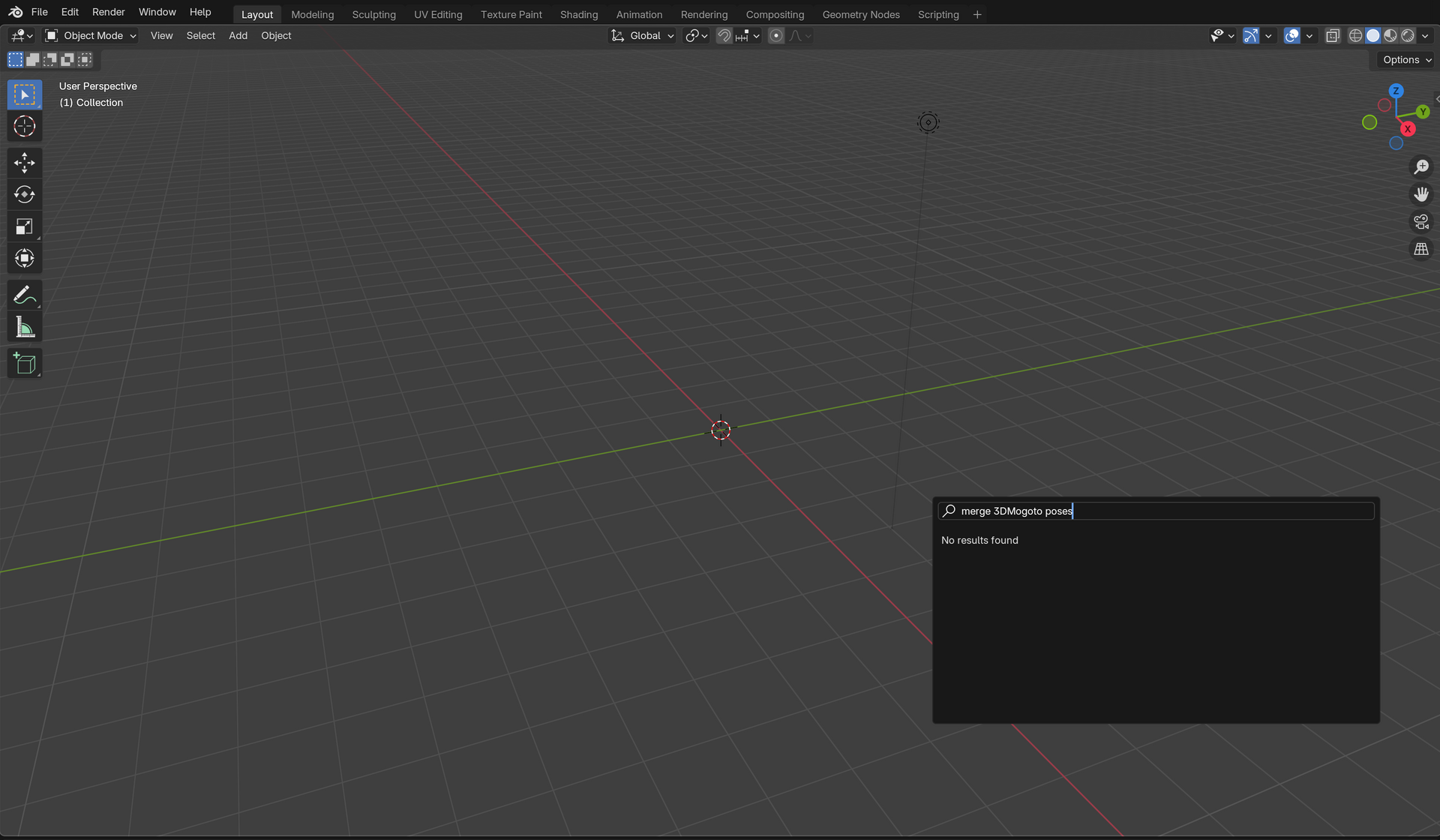Image resolution: width=1440 pixels, height=840 pixels.
Task: Select the 3D Cursor tool
Action: click(x=25, y=127)
